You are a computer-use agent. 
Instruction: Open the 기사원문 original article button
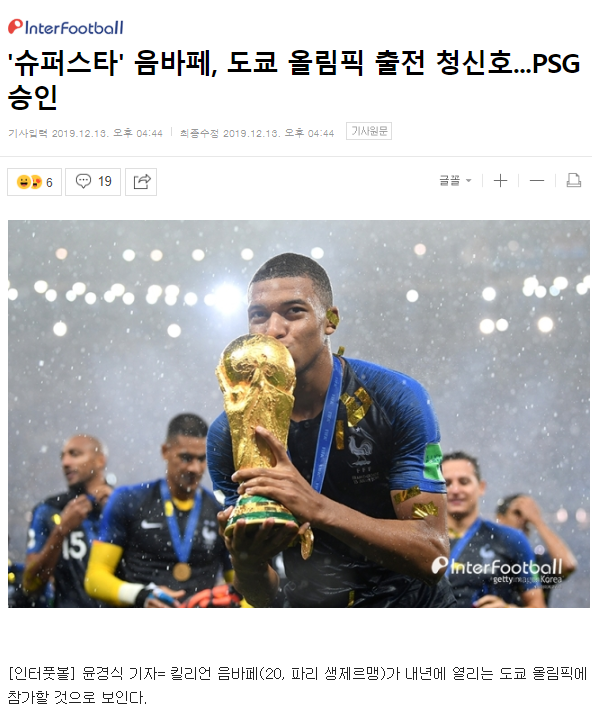[x=369, y=131]
